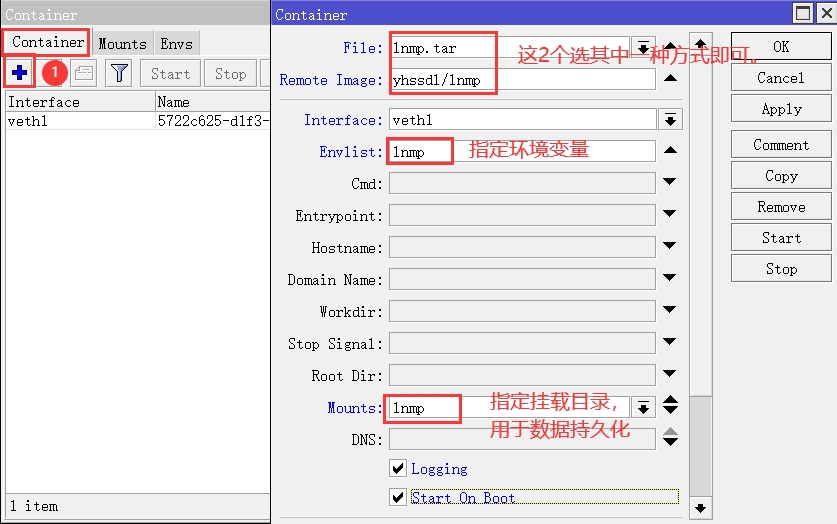
Task: Expand the Cmd field with its down arrow
Action: (x=670, y=183)
